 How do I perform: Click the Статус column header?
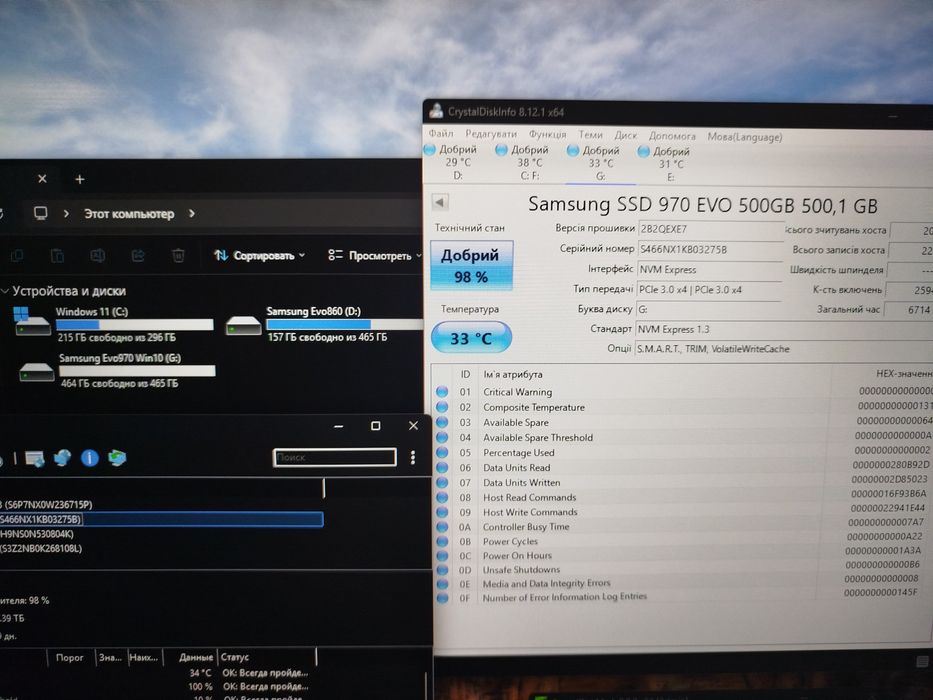tap(266, 657)
